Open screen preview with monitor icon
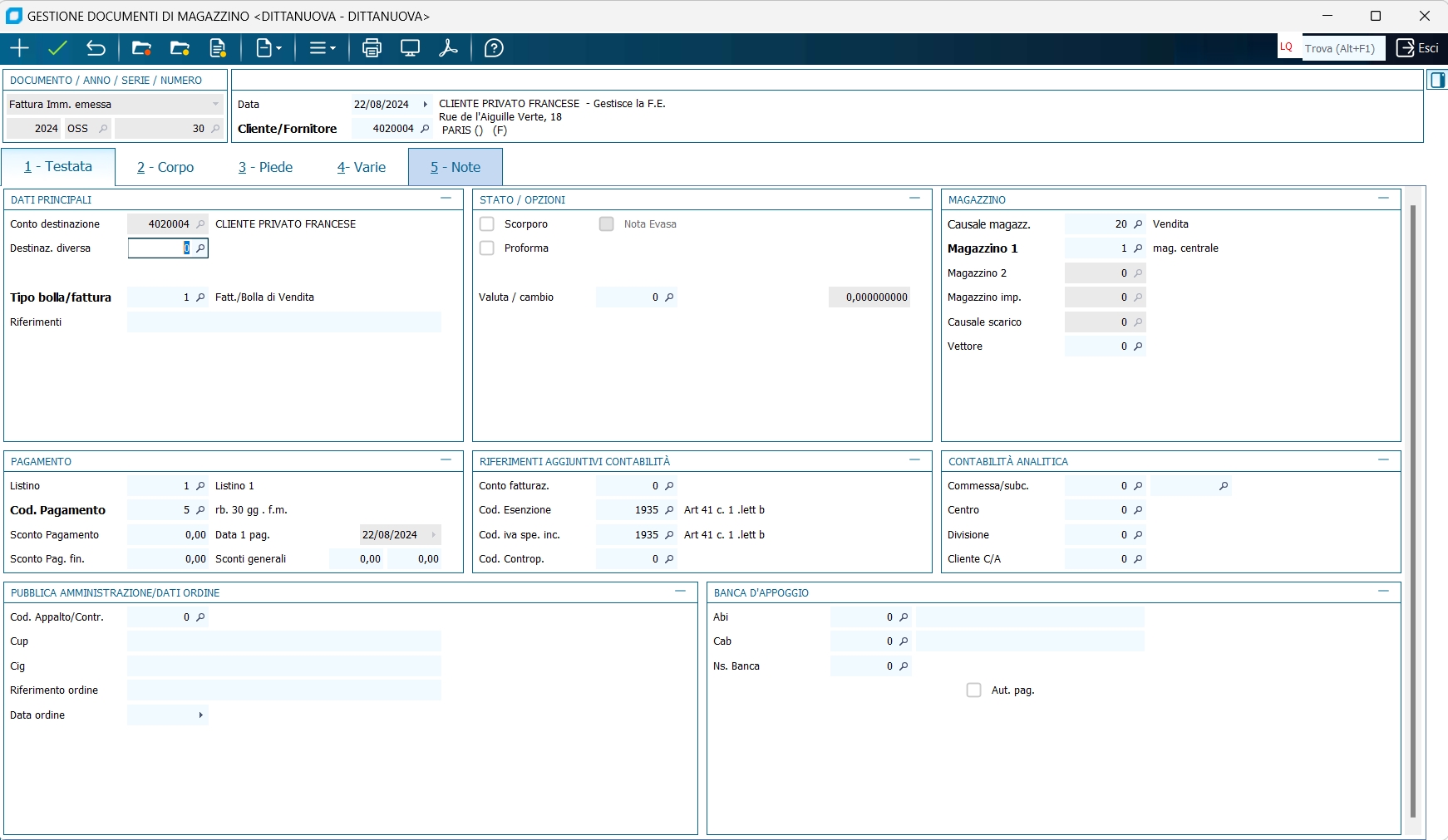This screenshot has width=1448, height=840. 410,48
